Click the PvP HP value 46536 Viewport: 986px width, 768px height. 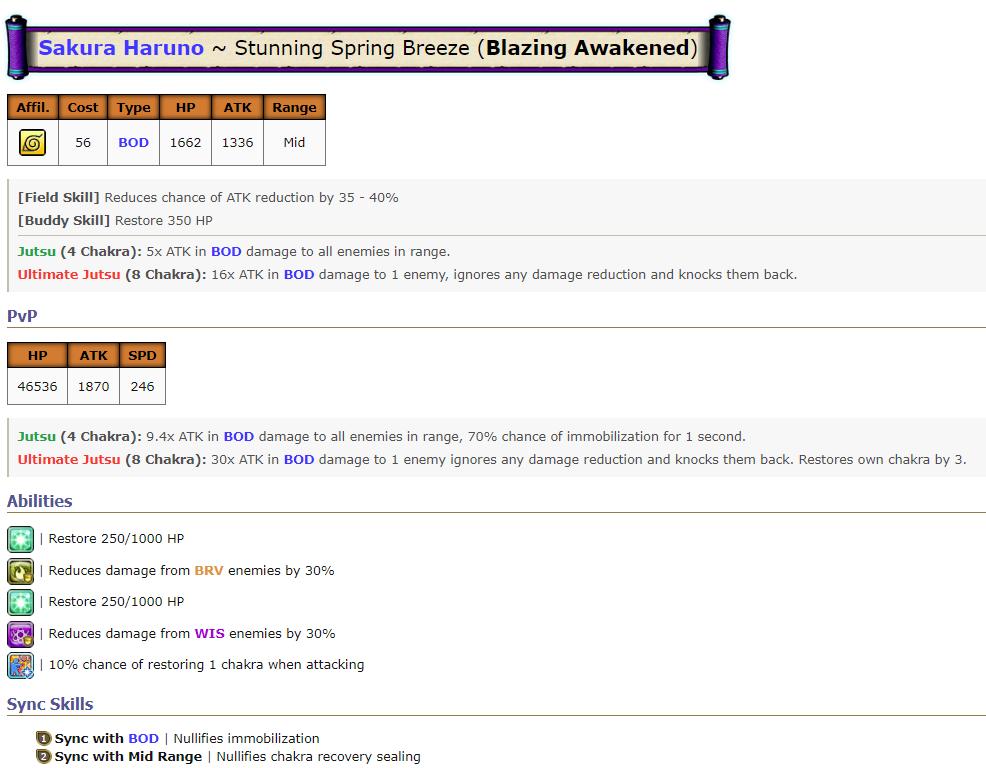(x=37, y=387)
